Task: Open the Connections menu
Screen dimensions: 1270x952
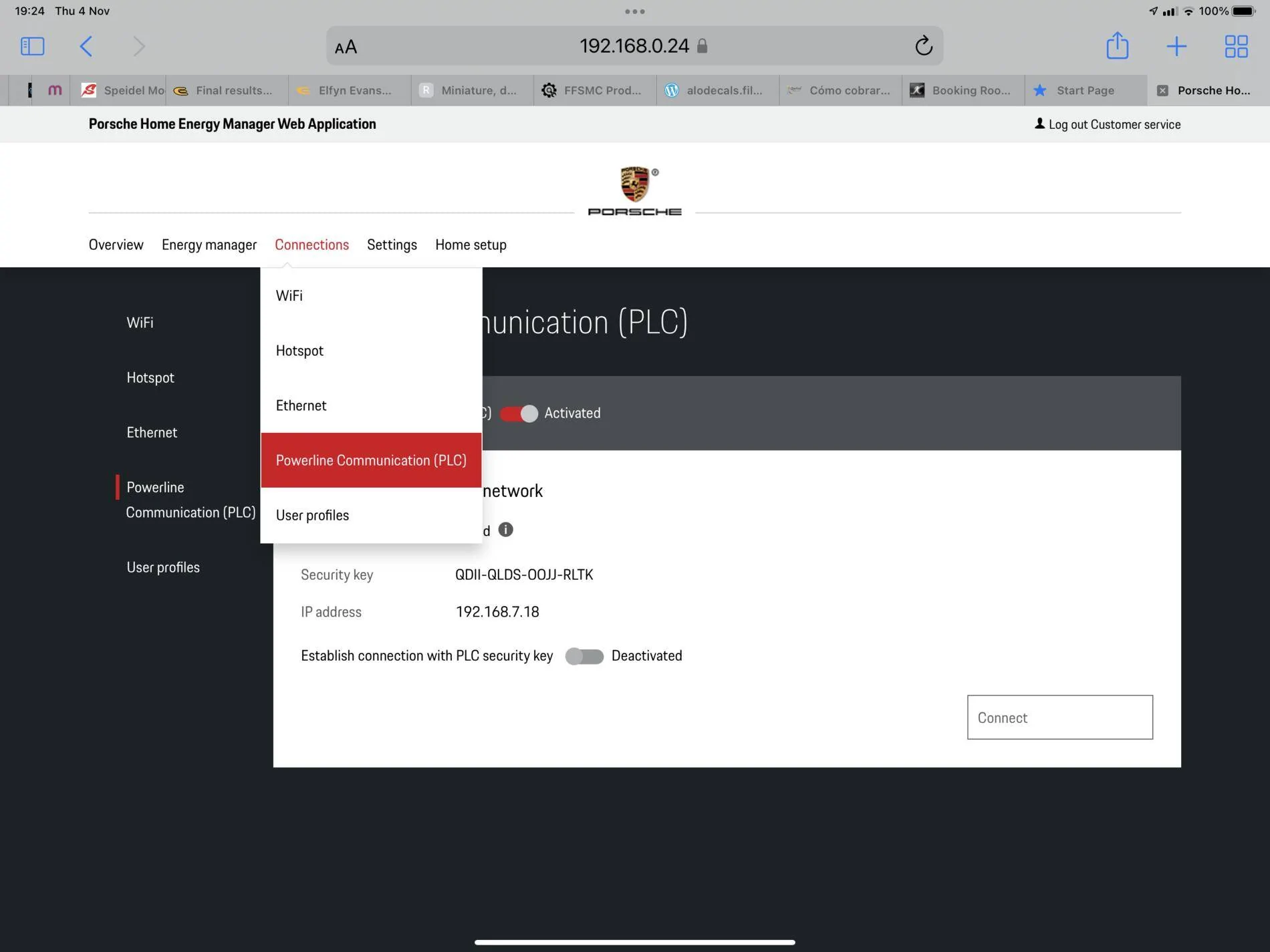Action: (x=311, y=245)
